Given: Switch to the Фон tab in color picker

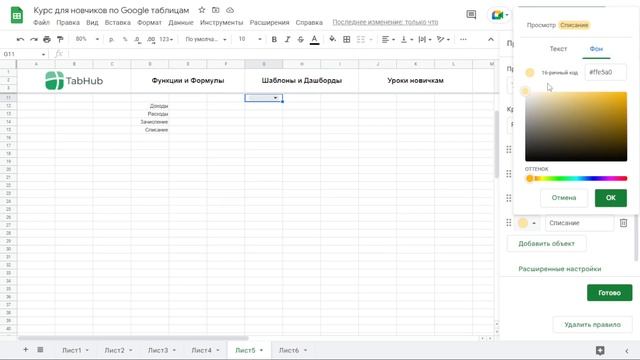Looking at the screenshot, I should coord(596,49).
